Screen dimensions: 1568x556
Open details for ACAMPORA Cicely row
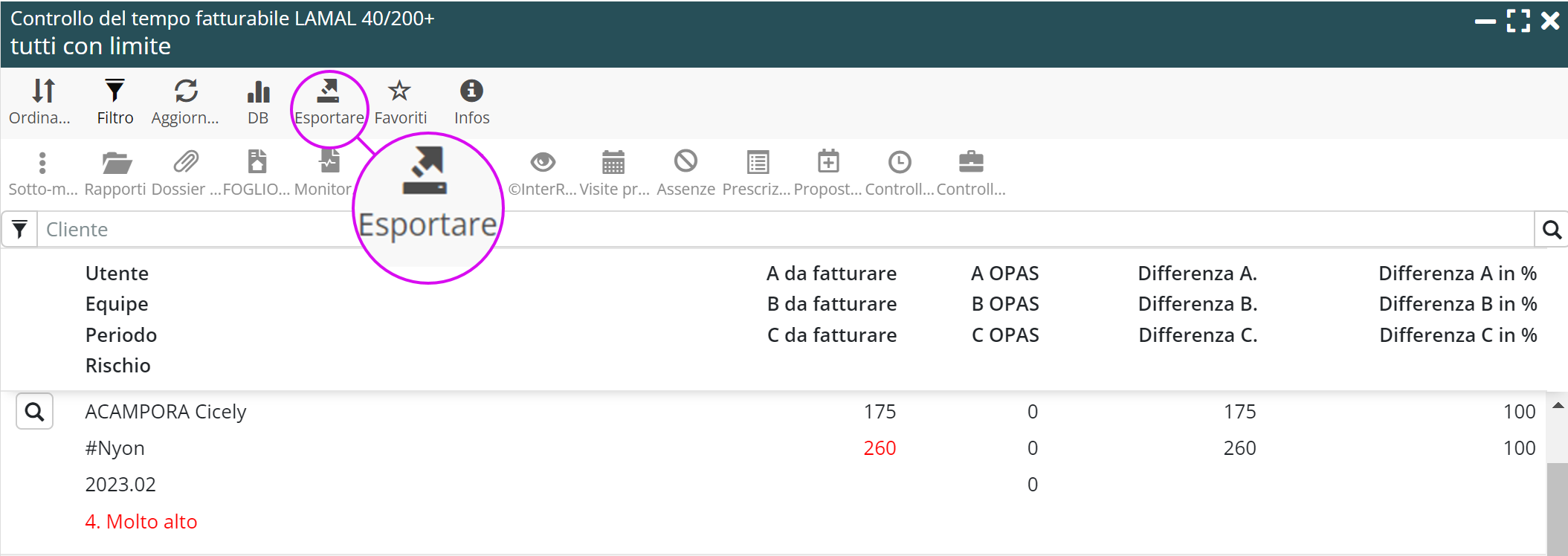coord(35,412)
